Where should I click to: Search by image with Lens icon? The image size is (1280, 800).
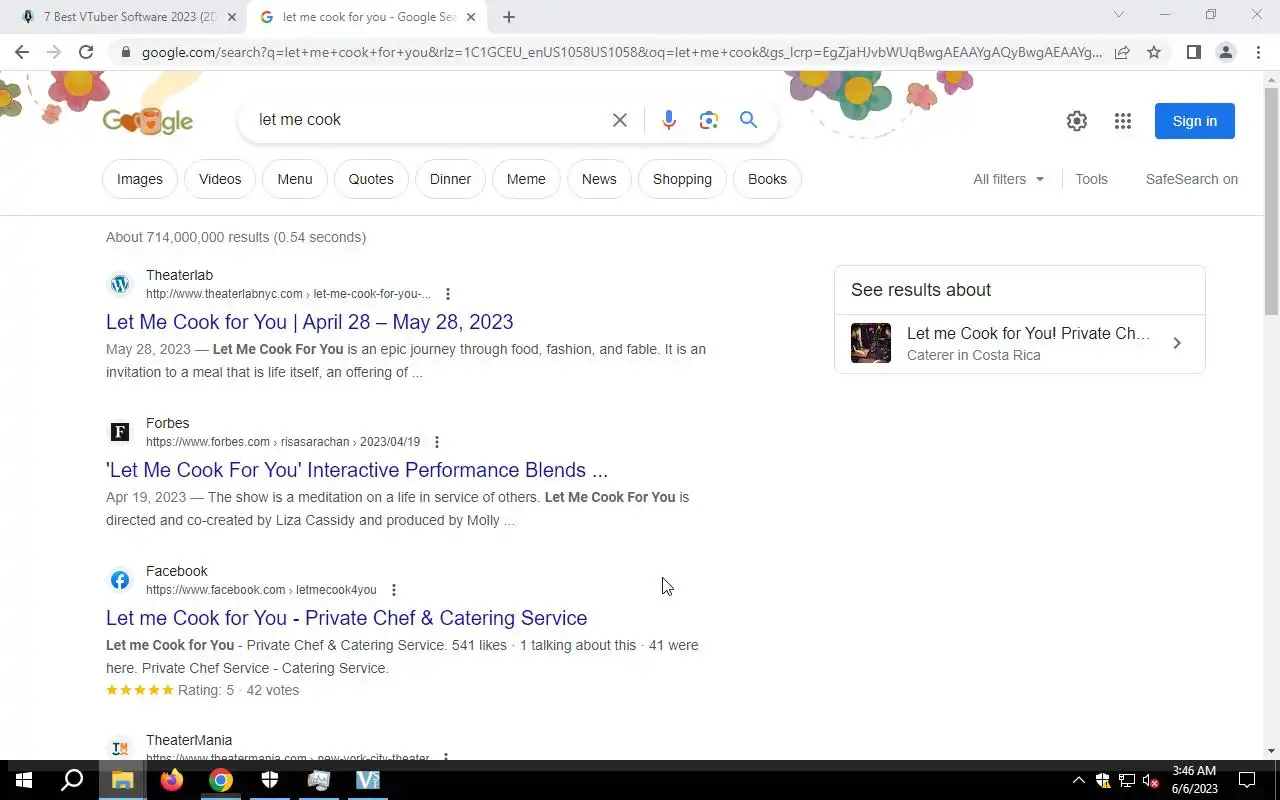(709, 120)
